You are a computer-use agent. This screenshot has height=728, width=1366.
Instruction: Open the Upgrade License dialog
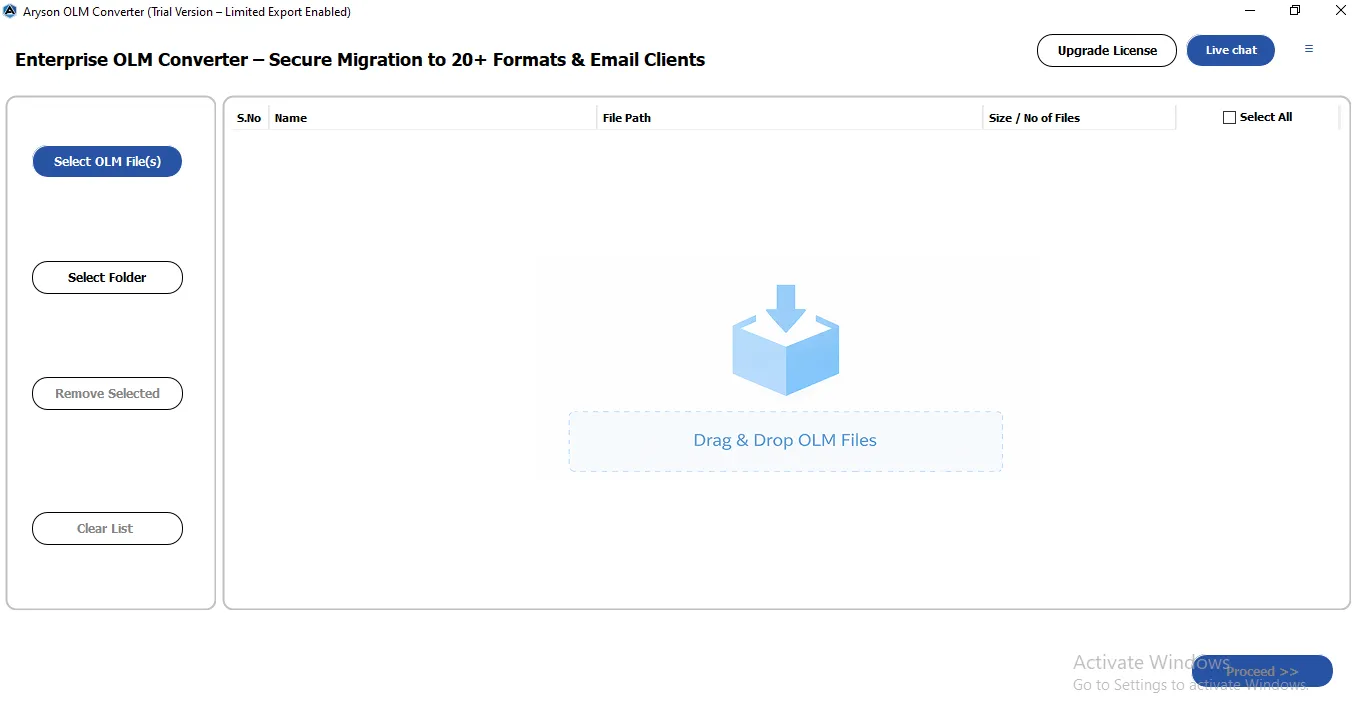(1107, 50)
